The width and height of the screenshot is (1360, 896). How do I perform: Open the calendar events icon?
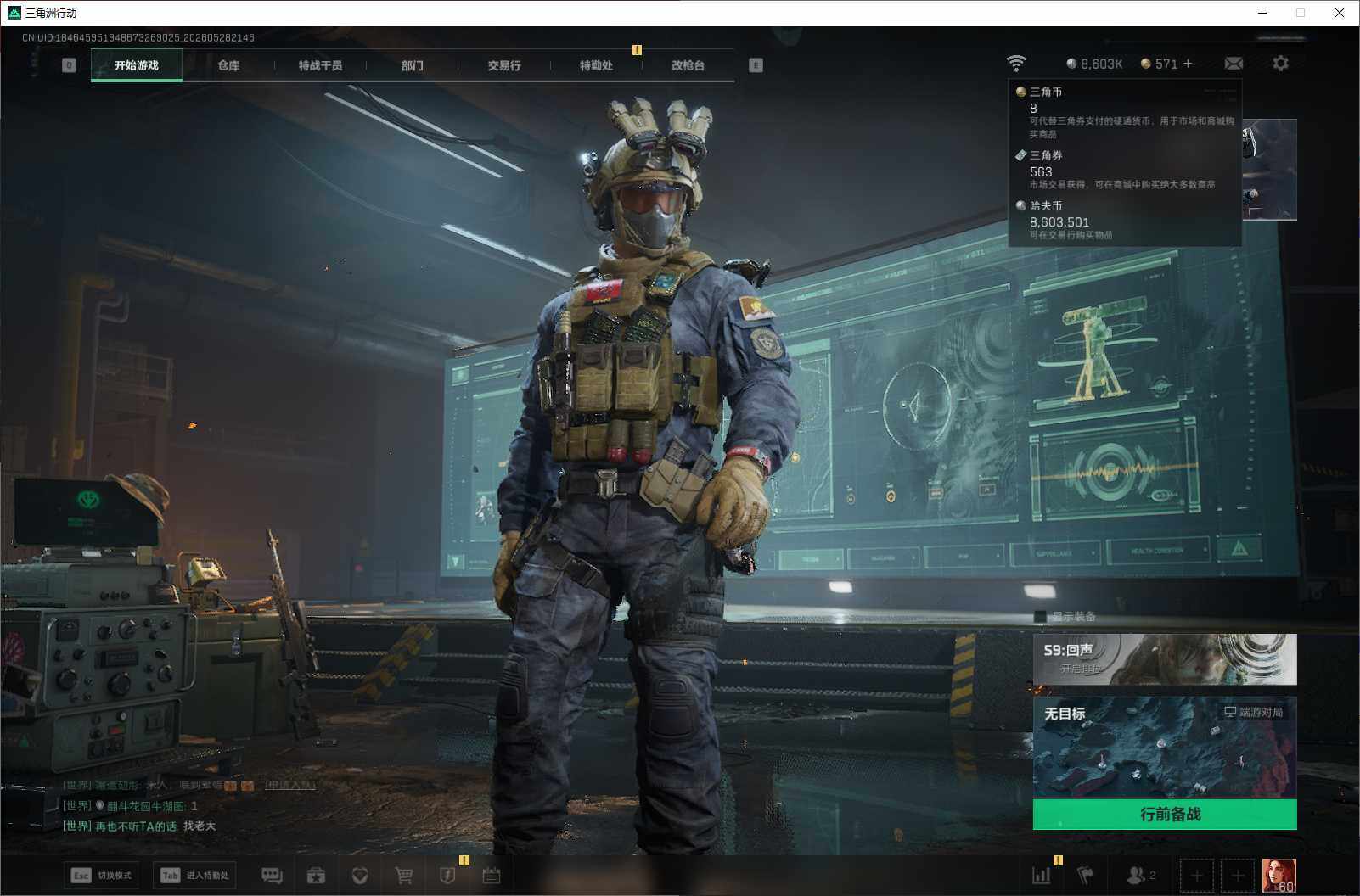click(x=492, y=875)
